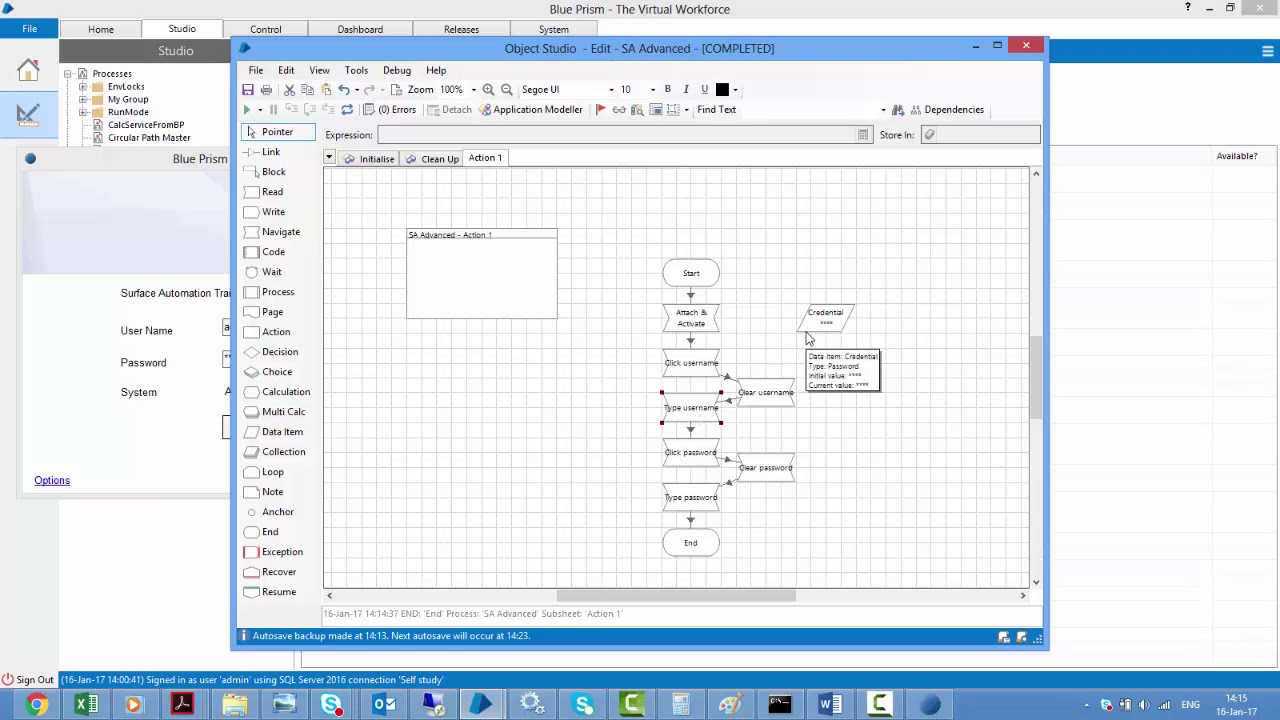Open Outlook from the taskbar
Image resolution: width=1280 pixels, height=720 pixels.
coord(383,705)
